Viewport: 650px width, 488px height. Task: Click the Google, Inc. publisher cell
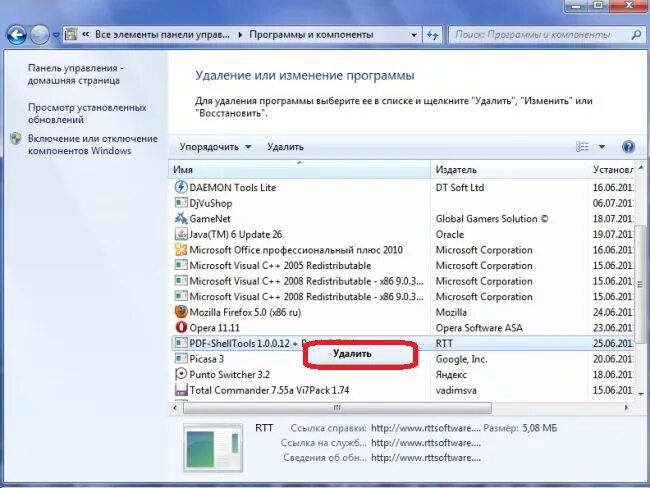point(461,359)
